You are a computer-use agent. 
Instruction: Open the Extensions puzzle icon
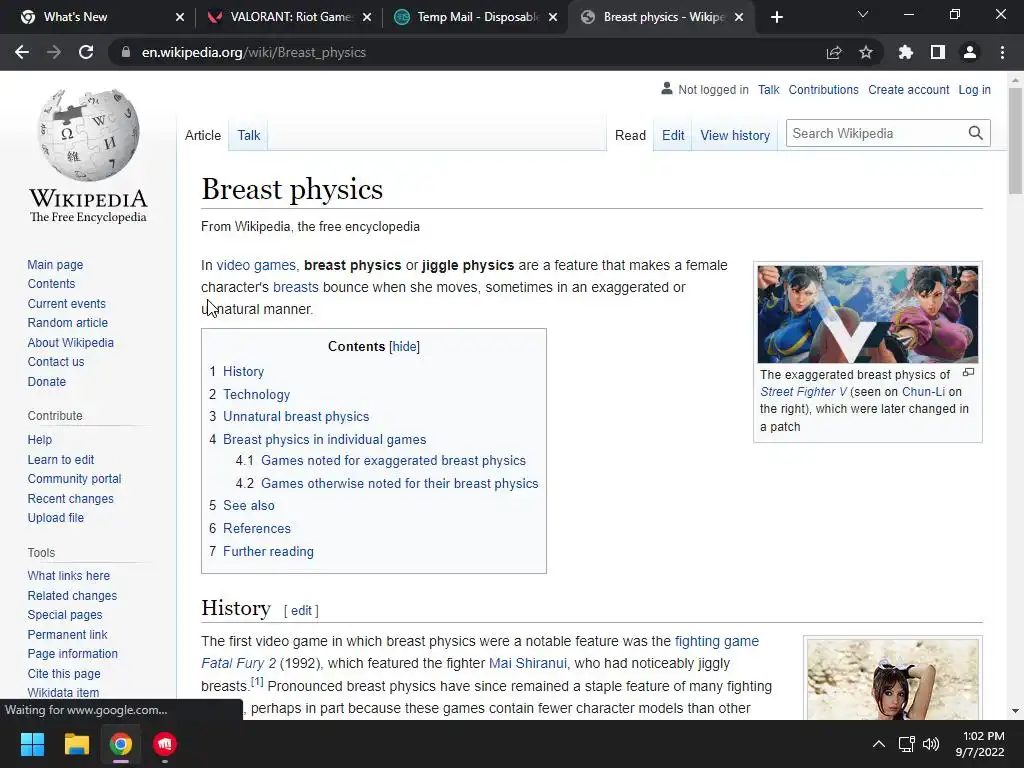pyautogui.click(x=905, y=52)
